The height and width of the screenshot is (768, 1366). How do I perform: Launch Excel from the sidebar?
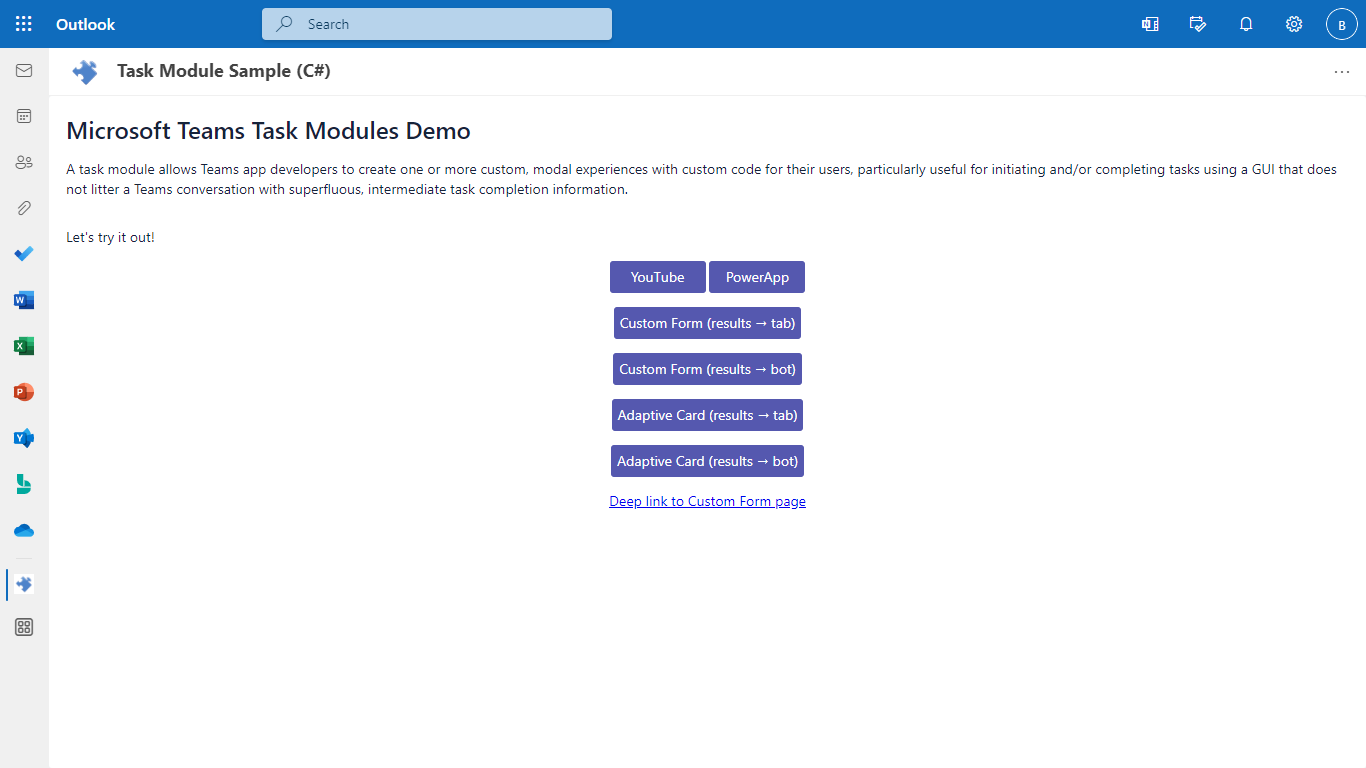tap(24, 346)
